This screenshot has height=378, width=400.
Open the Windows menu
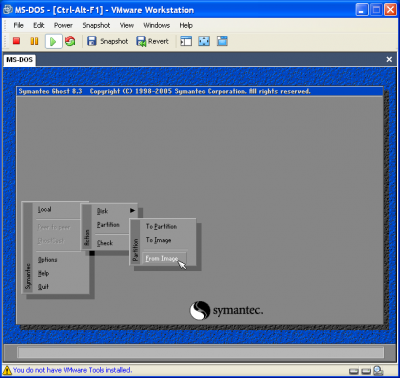pyautogui.click(x=157, y=25)
